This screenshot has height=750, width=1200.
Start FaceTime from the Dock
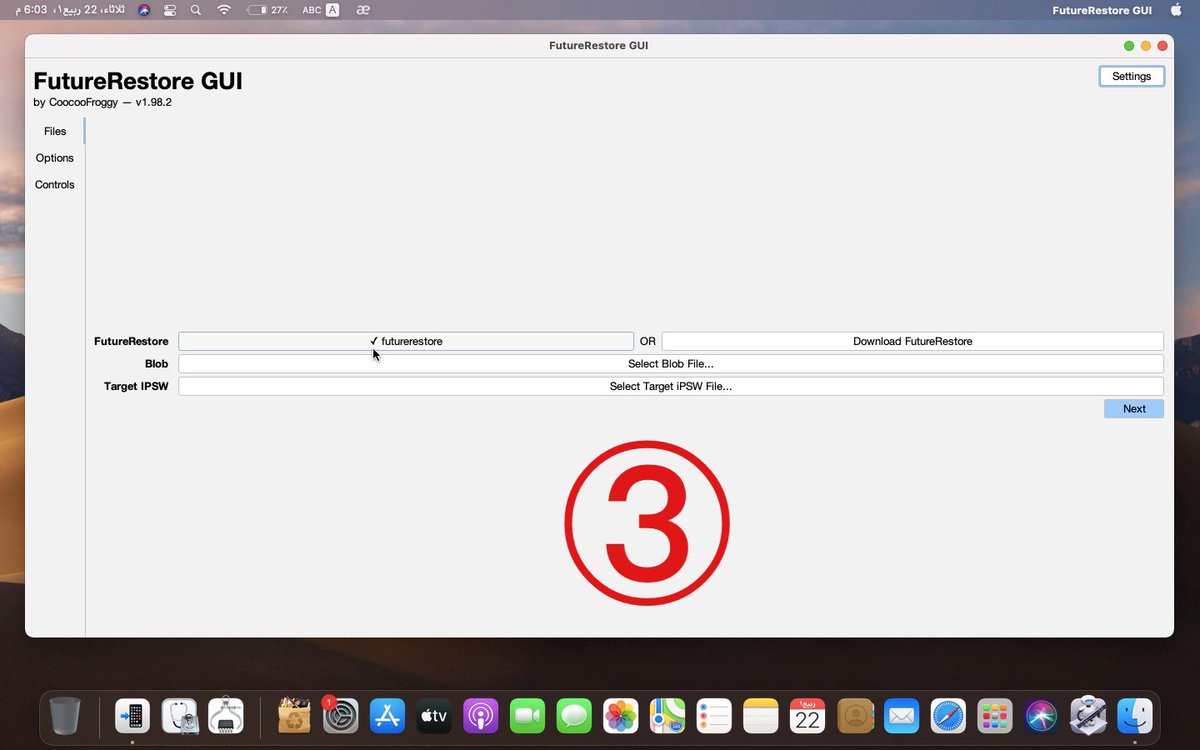527,716
